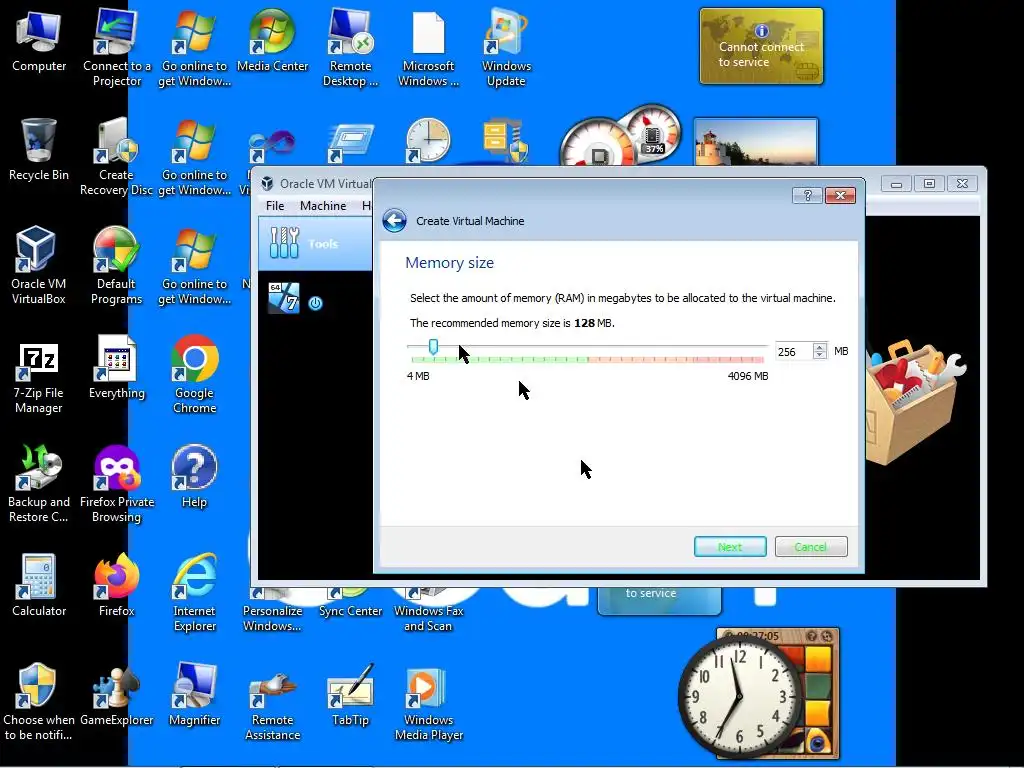Image resolution: width=1024 pixels, height=768 pixels.
Task: Click the memory value field showing 256
Action: pyautogui.click(x=793, y=351)
